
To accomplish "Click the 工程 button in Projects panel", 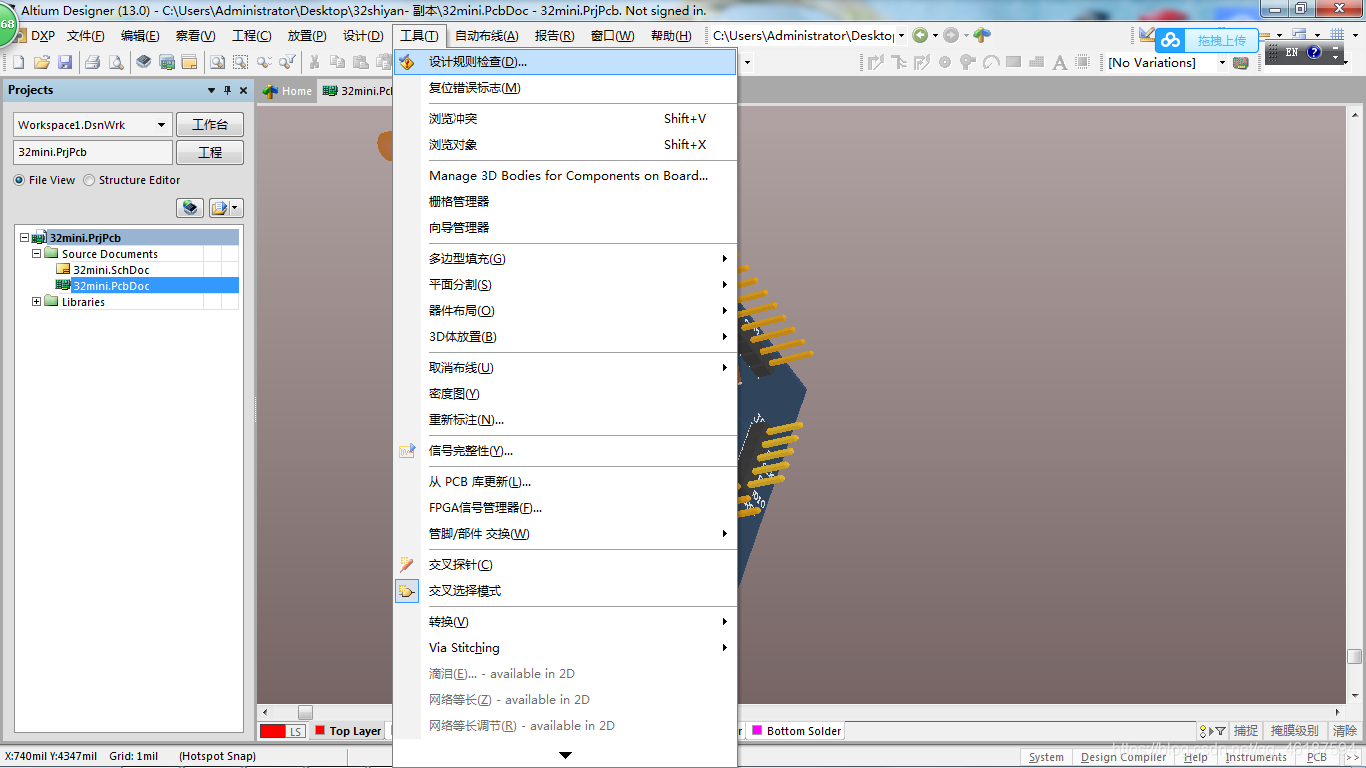I will (x=210, y=153).
